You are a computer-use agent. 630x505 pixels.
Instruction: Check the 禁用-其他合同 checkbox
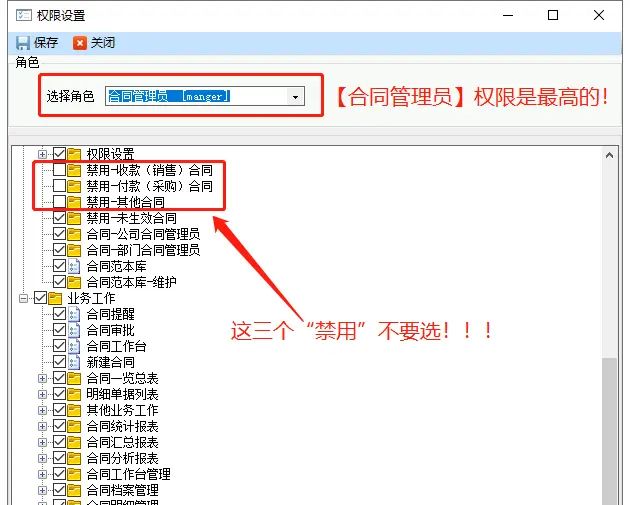(x=59, y=202)
